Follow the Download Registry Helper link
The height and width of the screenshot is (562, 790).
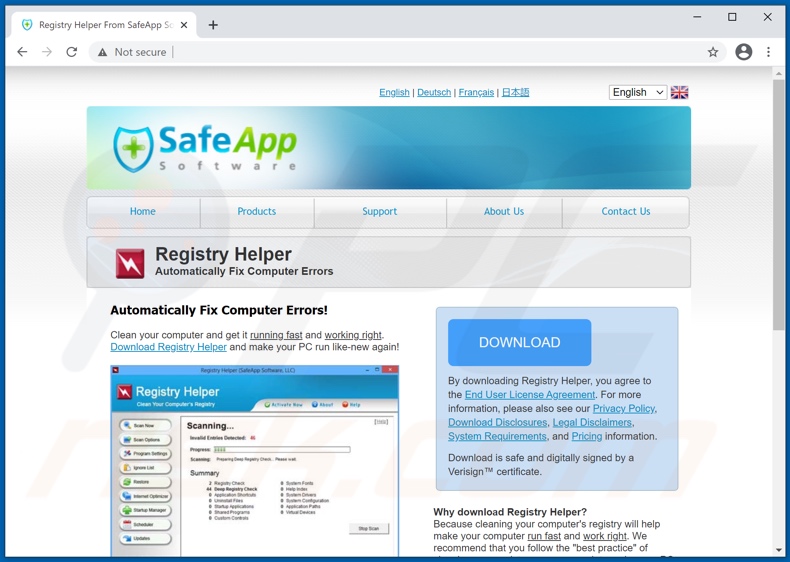click(168, 347)
